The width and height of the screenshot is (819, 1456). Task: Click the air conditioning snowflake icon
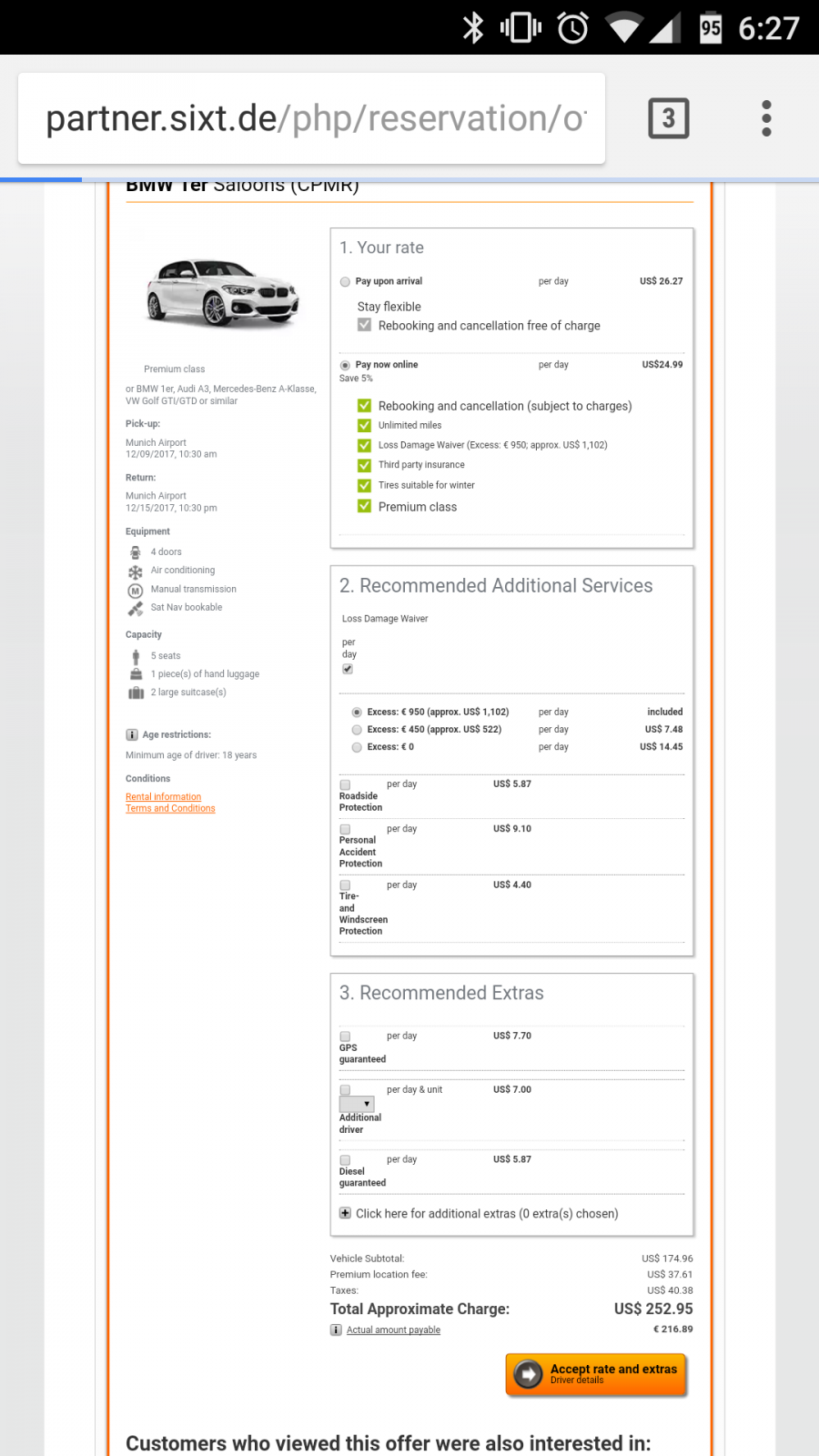(x=136, y=571)
